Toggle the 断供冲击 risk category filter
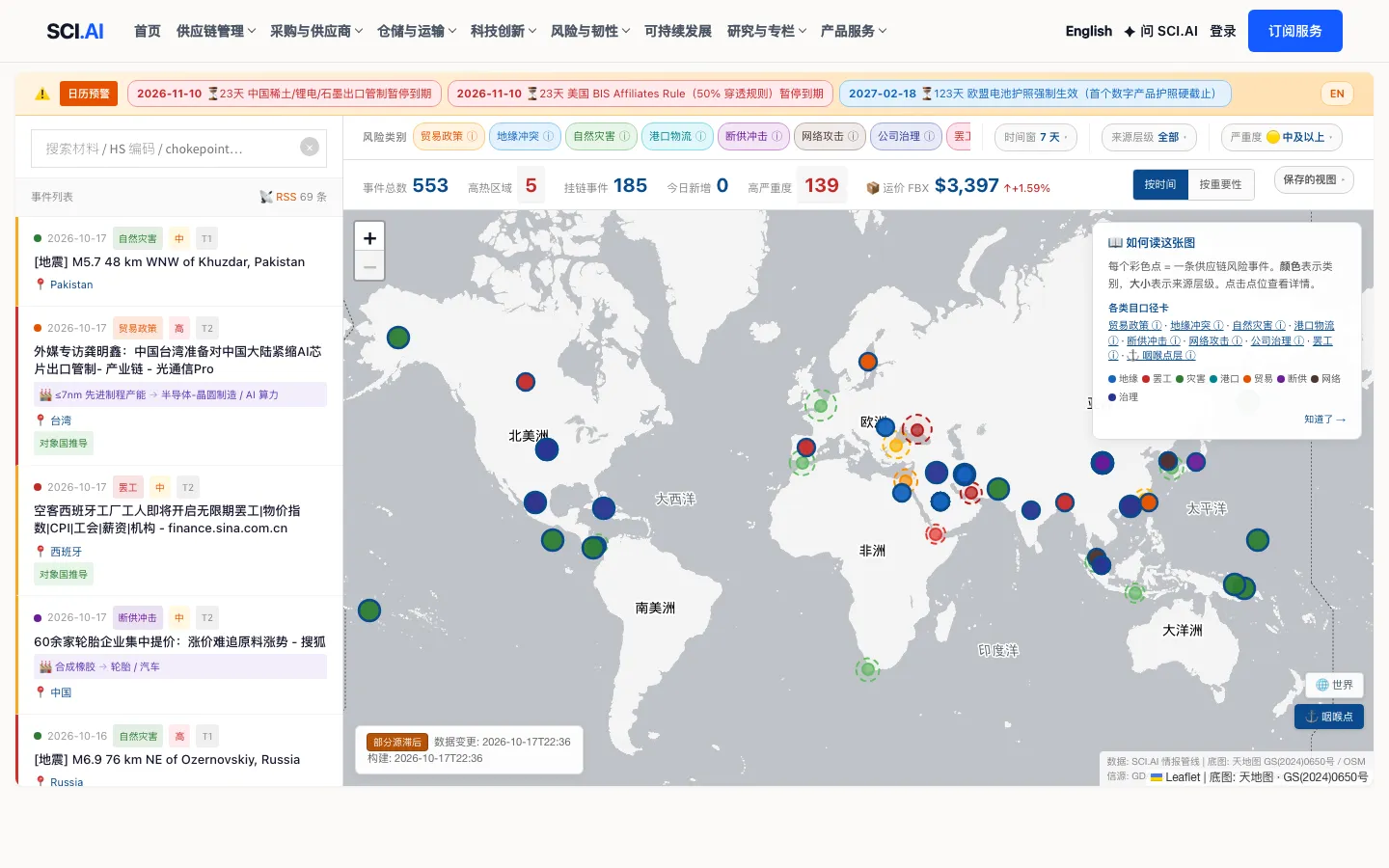The image size is (1389, 868). click(753, 137)
